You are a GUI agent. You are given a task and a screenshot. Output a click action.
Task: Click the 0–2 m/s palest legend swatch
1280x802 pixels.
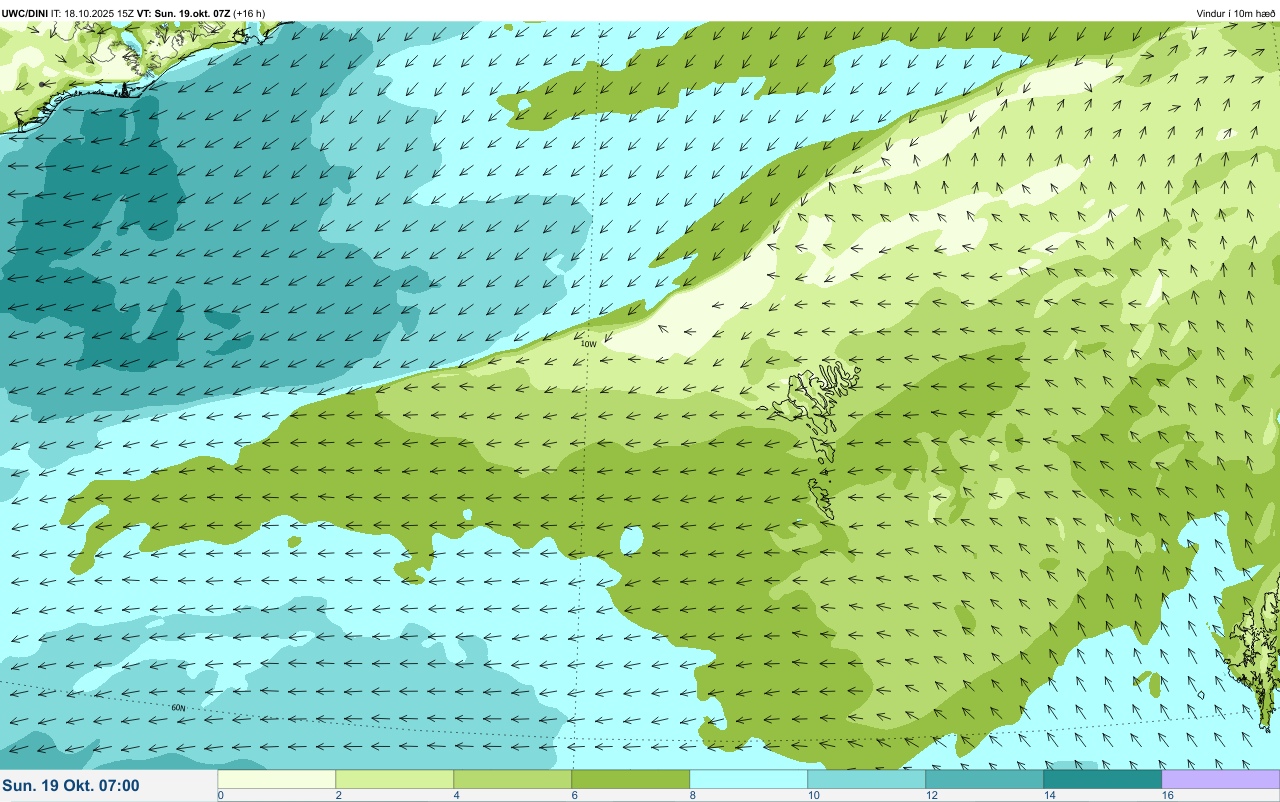click(277, 779)
